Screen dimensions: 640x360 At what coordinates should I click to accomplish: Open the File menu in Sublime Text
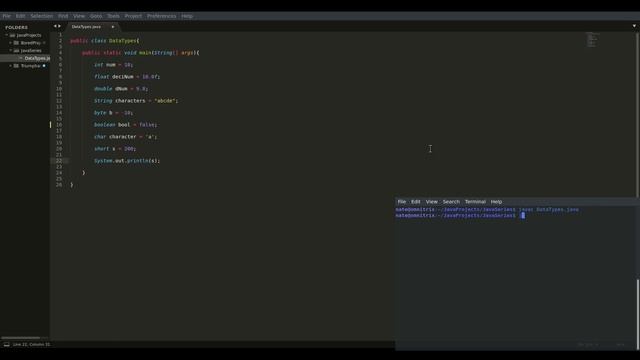pyautogui.click(x=7, y=16)
